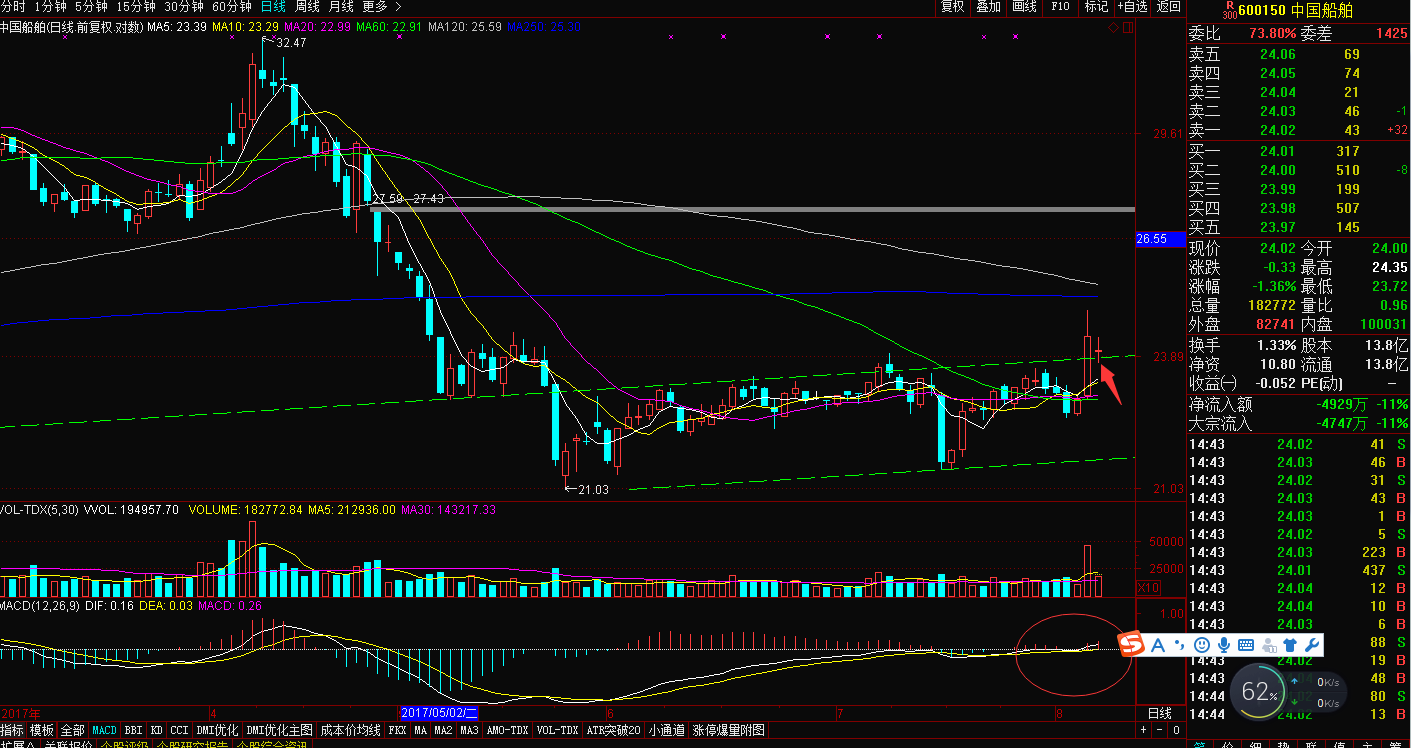Select the 日线 daily period

273,6
